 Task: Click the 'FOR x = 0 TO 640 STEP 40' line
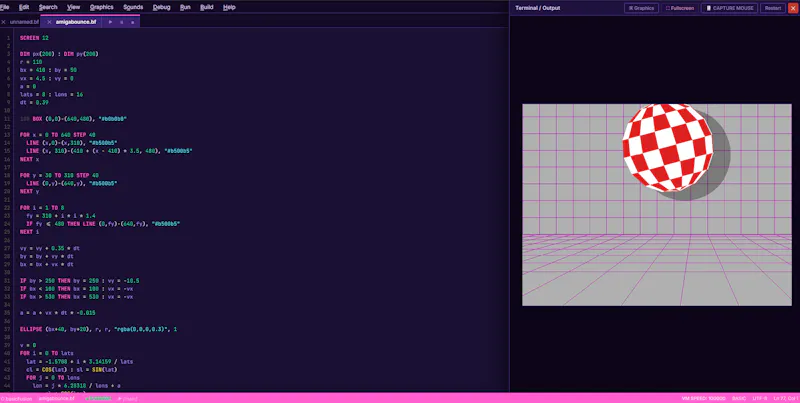[x=58, y=135]
